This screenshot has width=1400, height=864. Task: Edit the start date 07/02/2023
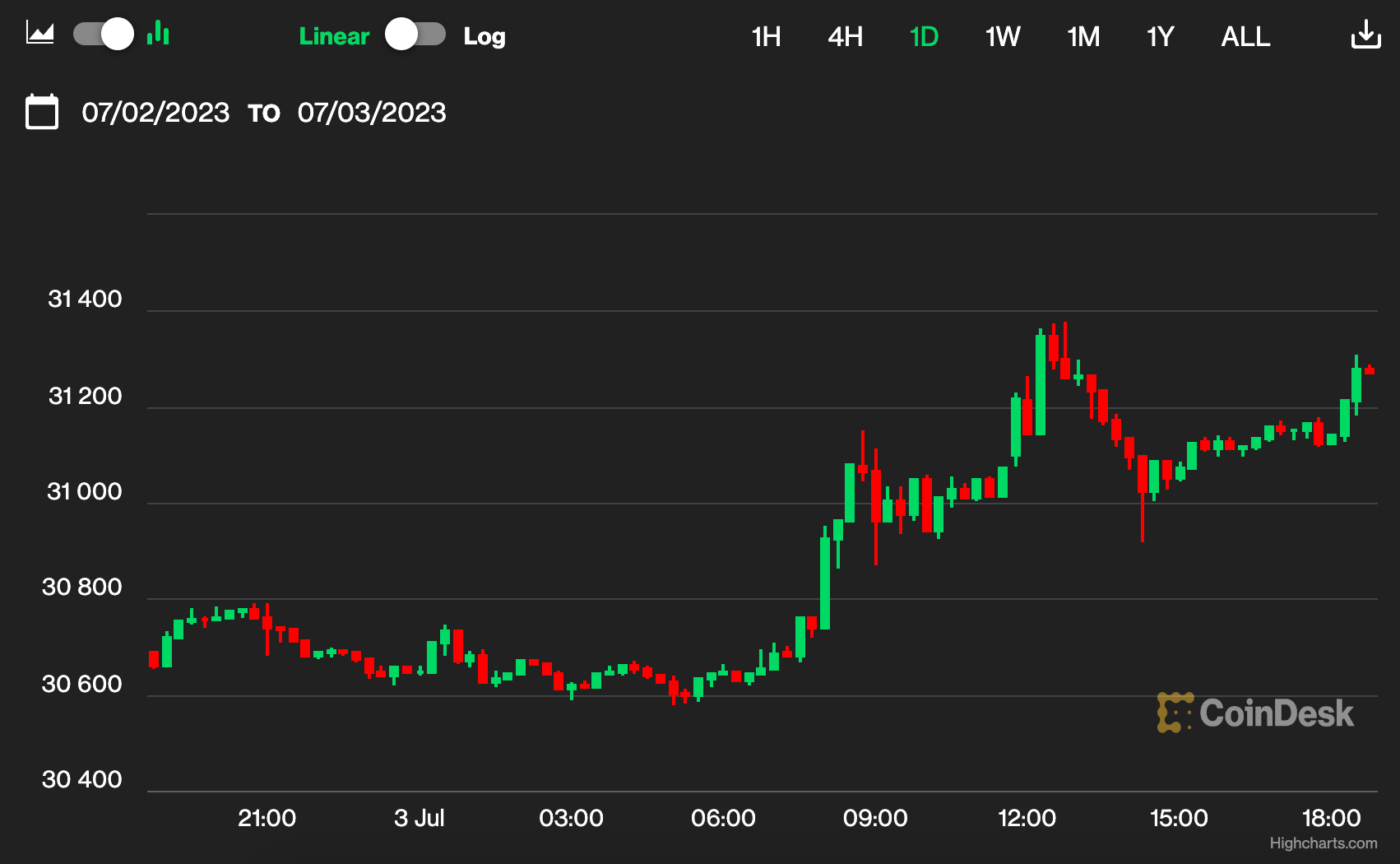point(155,113)
